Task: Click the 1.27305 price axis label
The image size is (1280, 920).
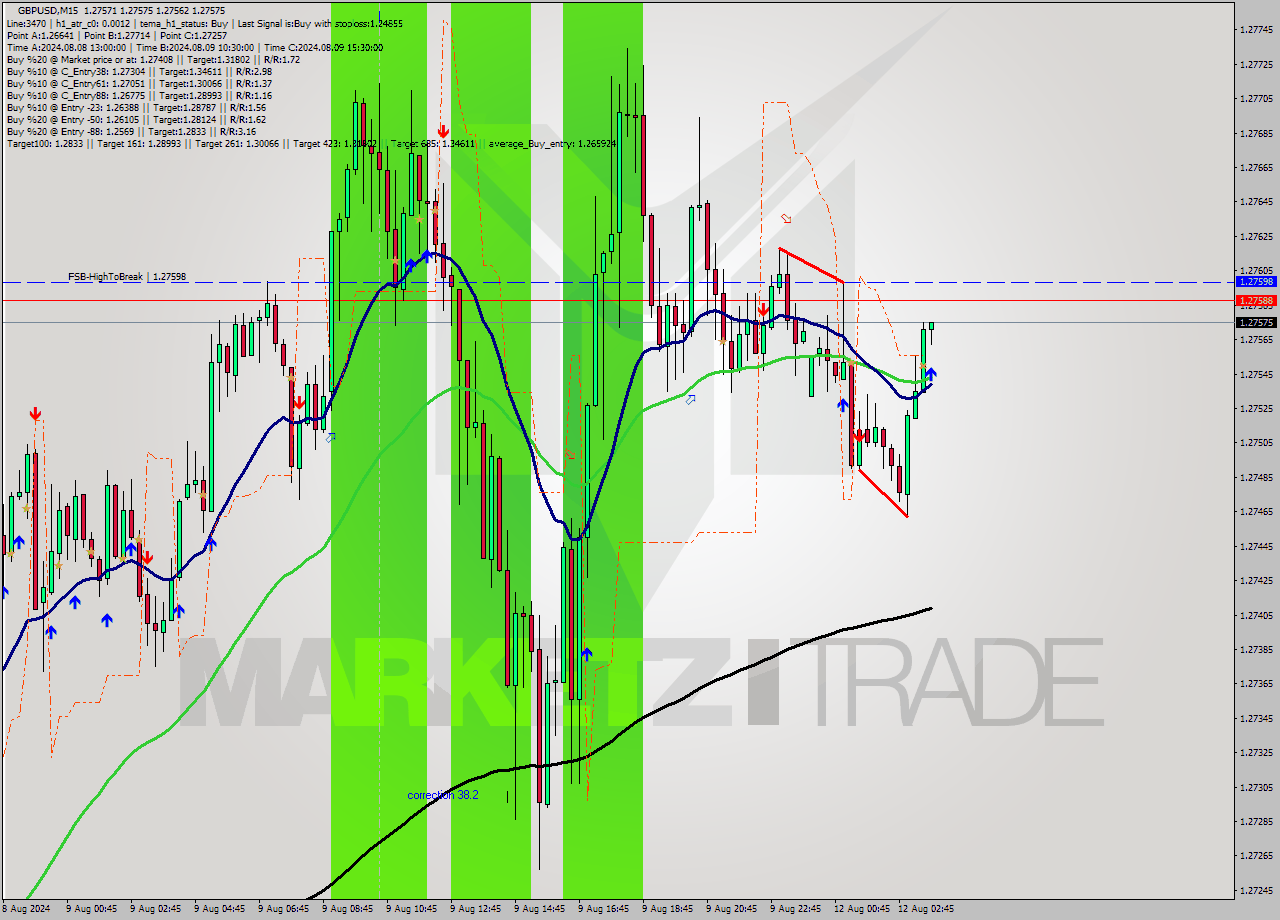Action: 1256,787
